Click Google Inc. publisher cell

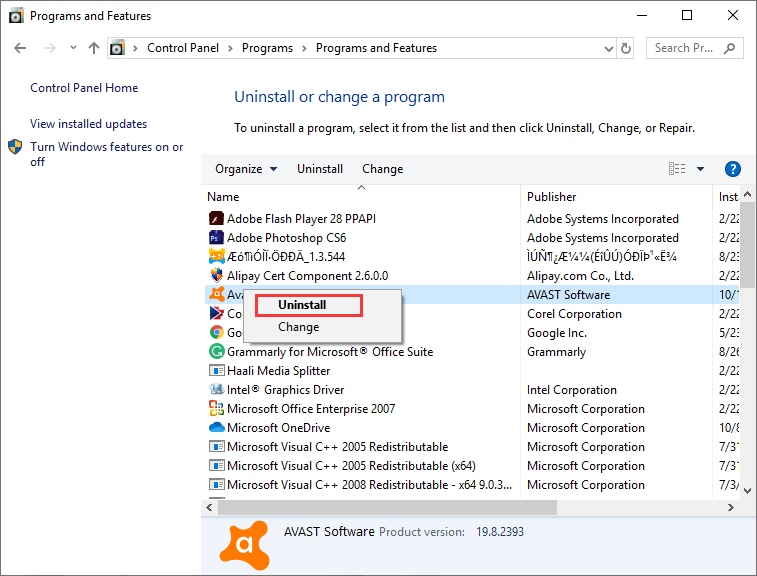(557, 333)
